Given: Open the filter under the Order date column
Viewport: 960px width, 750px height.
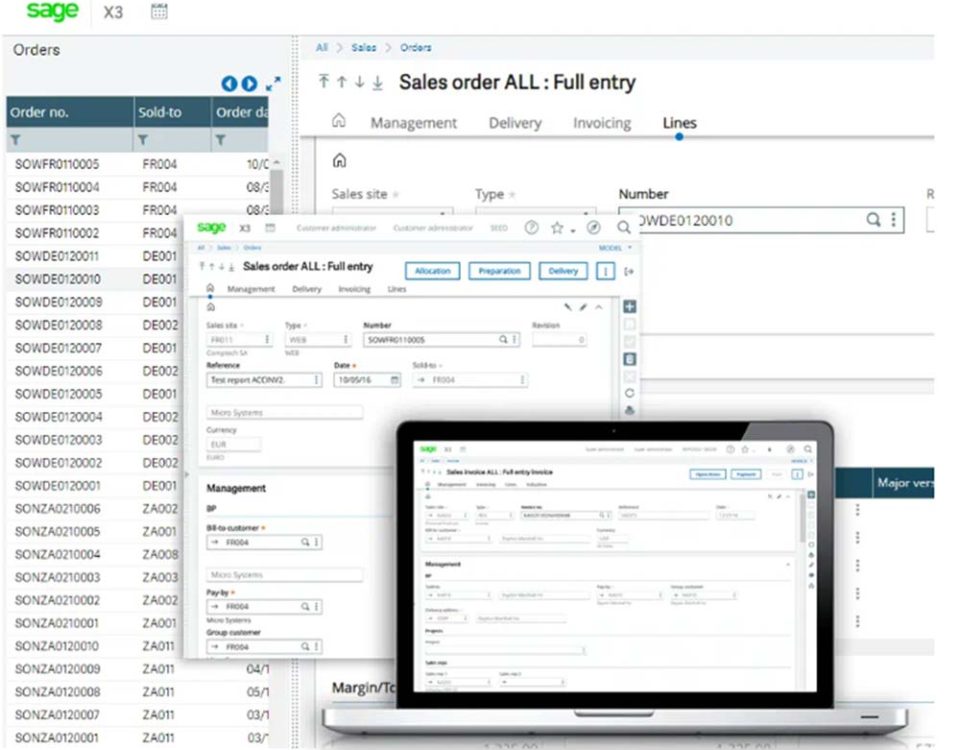Looking at the screenshot, I should tap(220, 140).
